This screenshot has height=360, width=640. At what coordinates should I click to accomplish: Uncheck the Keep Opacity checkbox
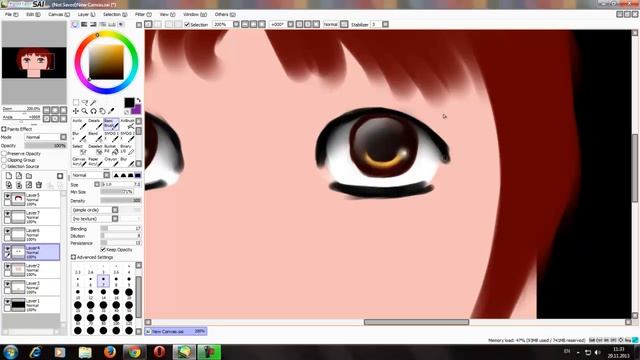click(103, 249)
